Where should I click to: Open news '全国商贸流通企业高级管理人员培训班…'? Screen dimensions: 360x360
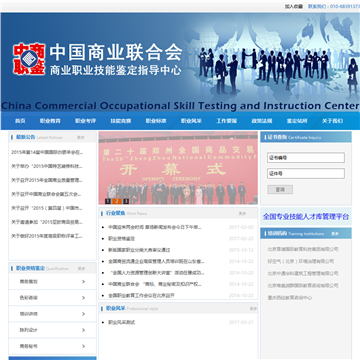156,261
